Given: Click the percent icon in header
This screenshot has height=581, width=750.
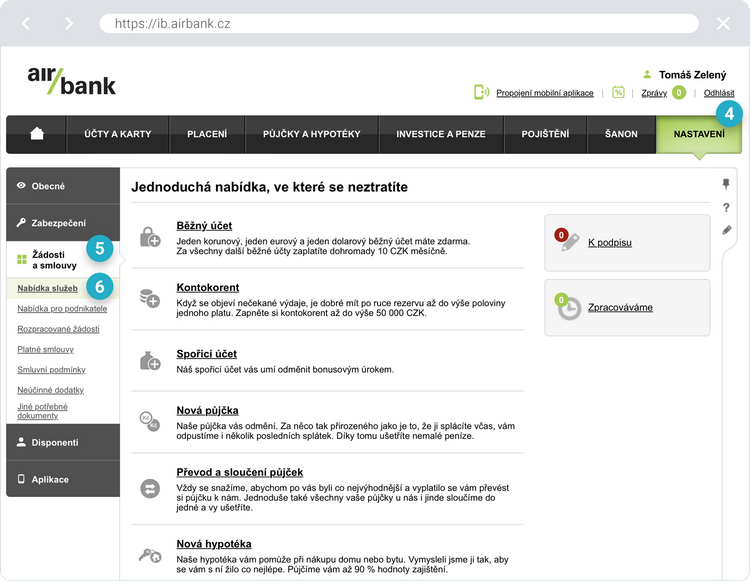Looking at the screenshot, I should point(618,92).
